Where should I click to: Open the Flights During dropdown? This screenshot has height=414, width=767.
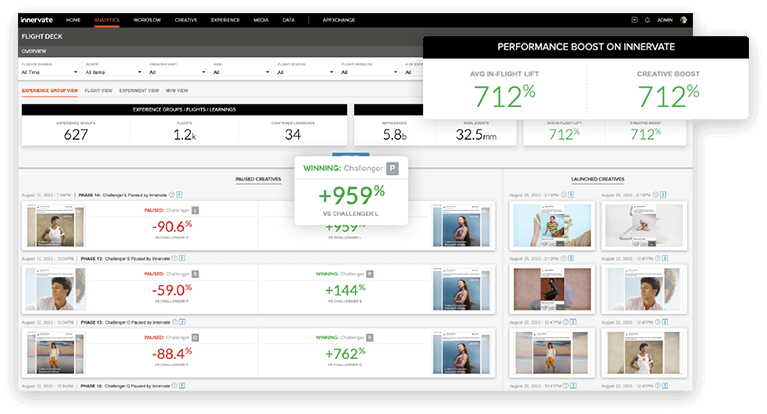pyautogui.click(x=49, y=72)
